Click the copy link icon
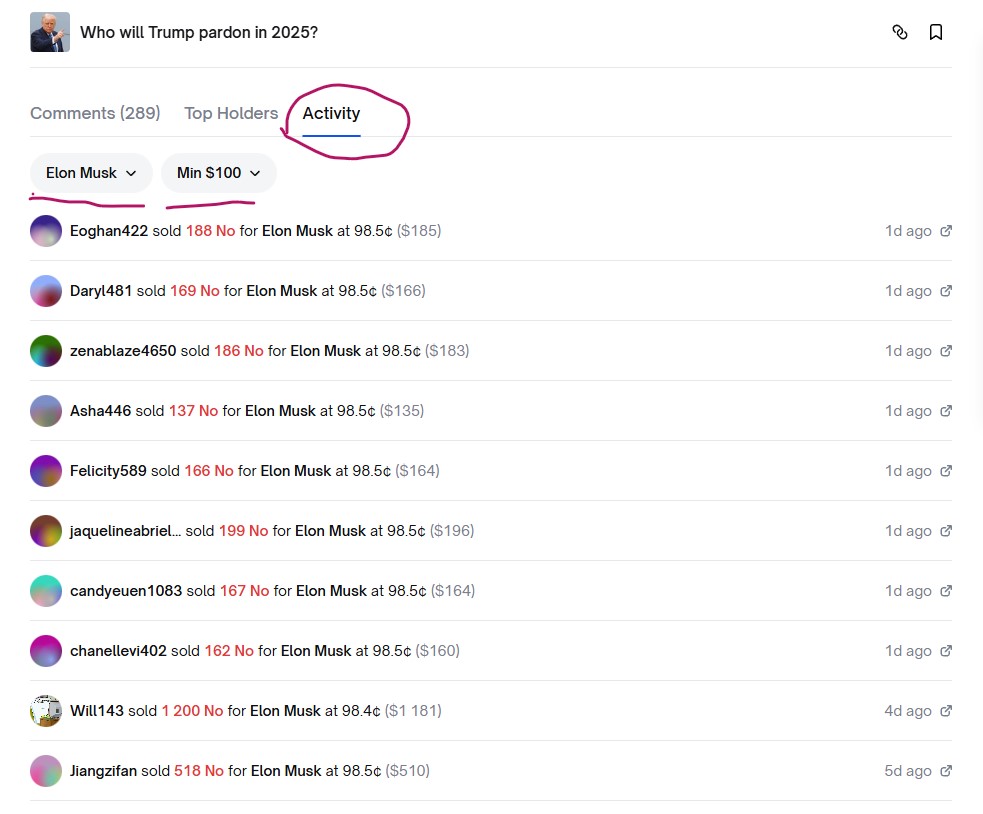This screenshot has height=814, width=983. [900, 32]
